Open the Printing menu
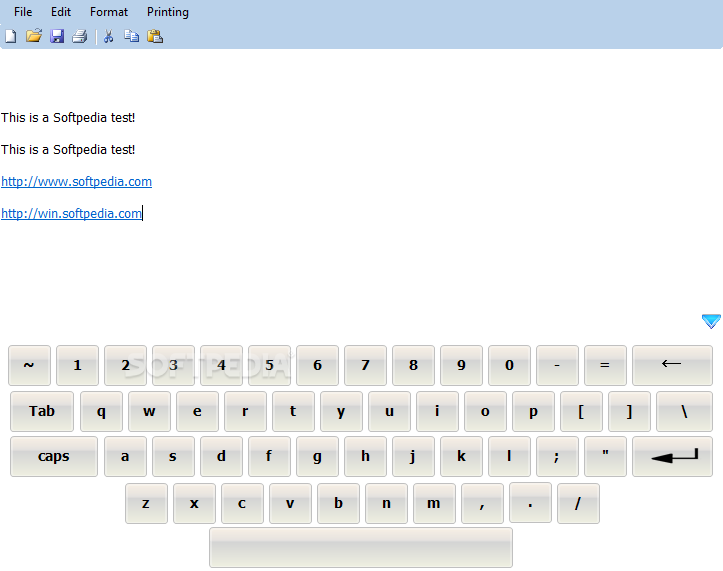Viewport: 723px width, 571px height. 168,12
